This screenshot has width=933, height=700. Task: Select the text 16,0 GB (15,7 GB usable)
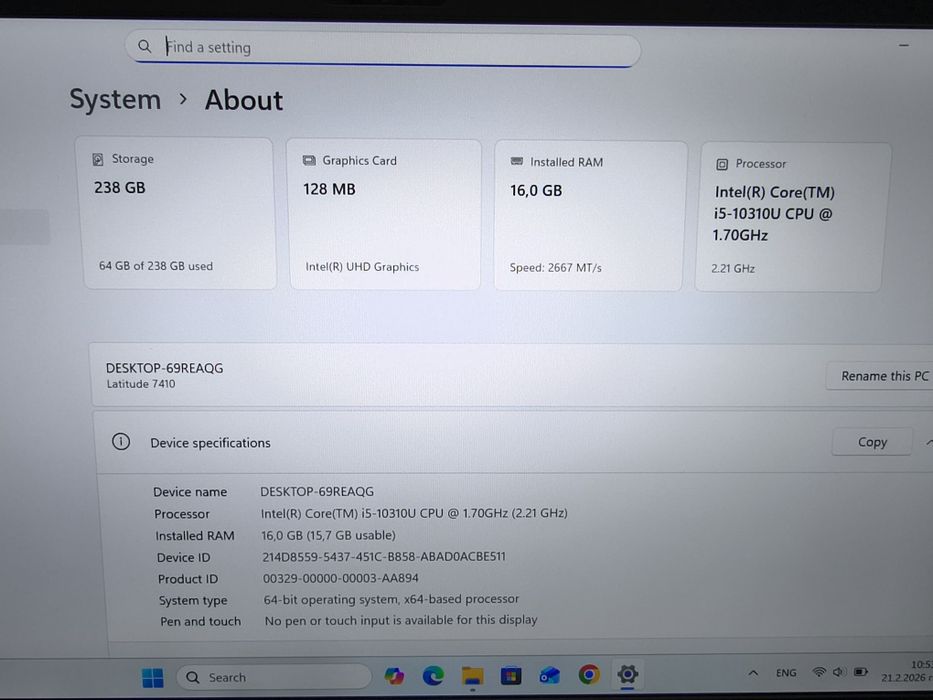328,535
